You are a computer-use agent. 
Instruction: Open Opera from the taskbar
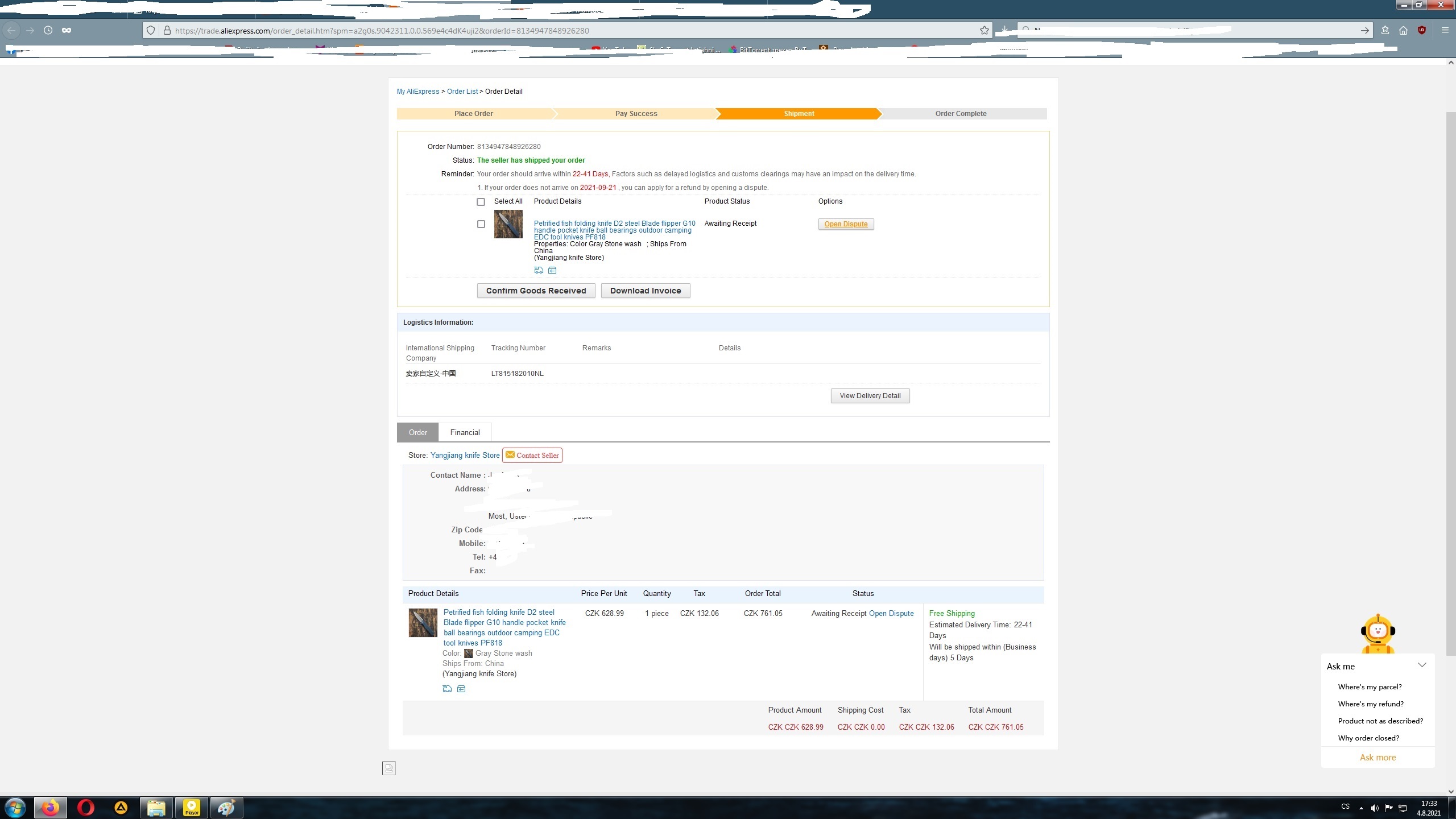coord(86,808)
